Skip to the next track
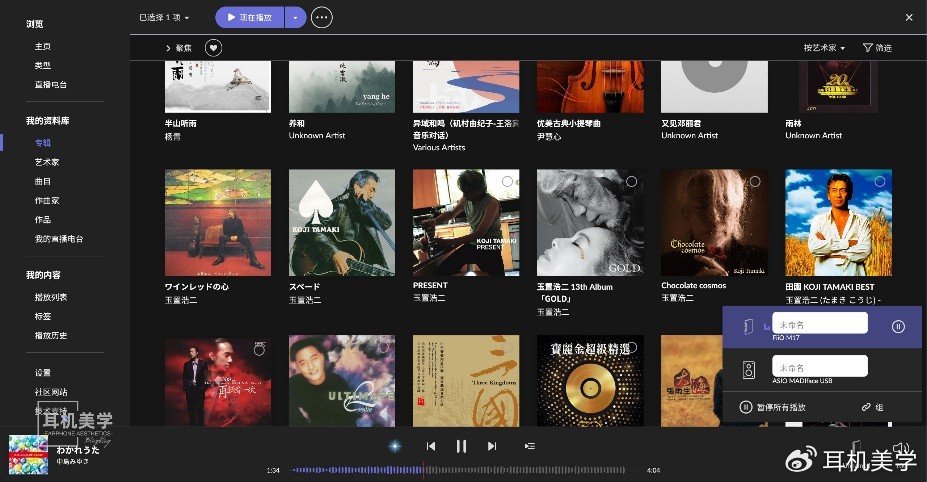927x482 pixels. pyautogui.click(x=492, y=446)
